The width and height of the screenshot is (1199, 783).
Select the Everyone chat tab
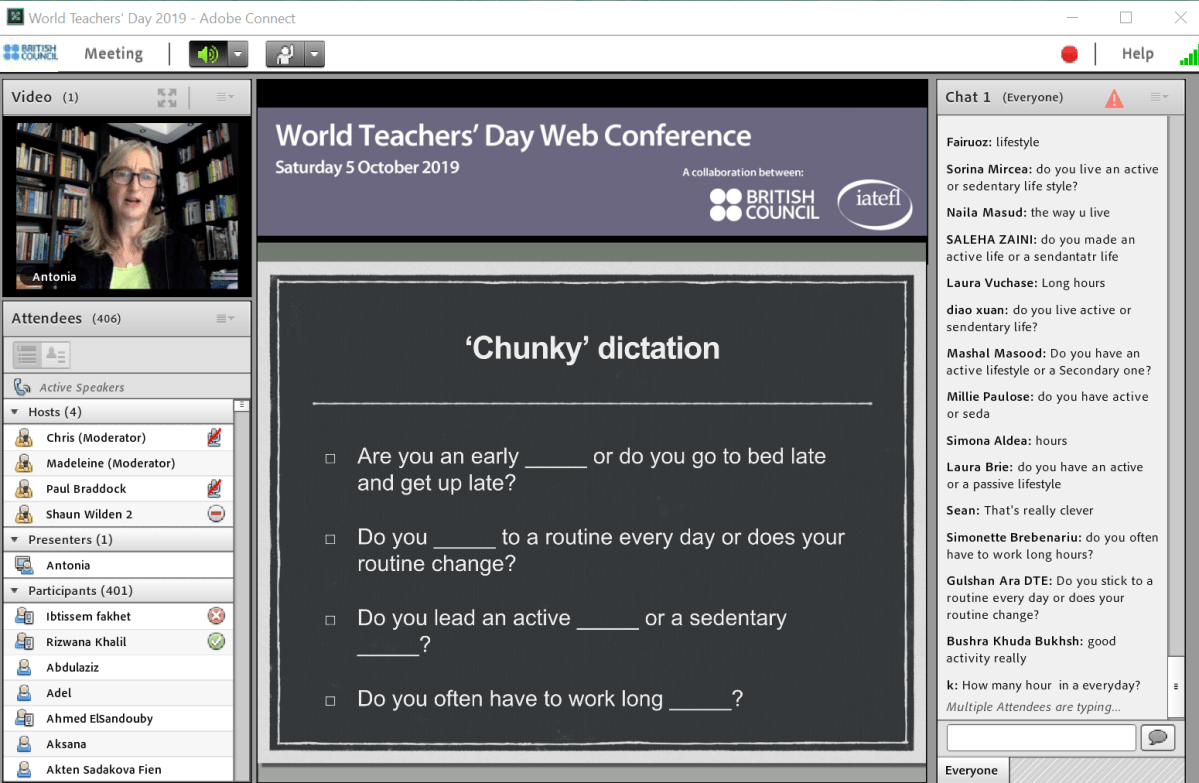pyautogui.click(x=971, y=770)
